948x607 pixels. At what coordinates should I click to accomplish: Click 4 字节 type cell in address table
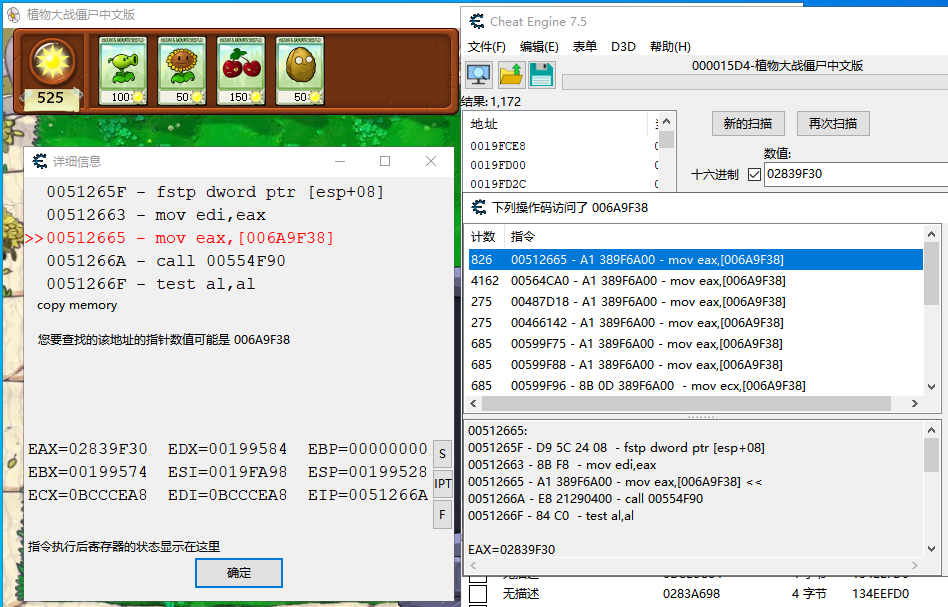(809, 594)
